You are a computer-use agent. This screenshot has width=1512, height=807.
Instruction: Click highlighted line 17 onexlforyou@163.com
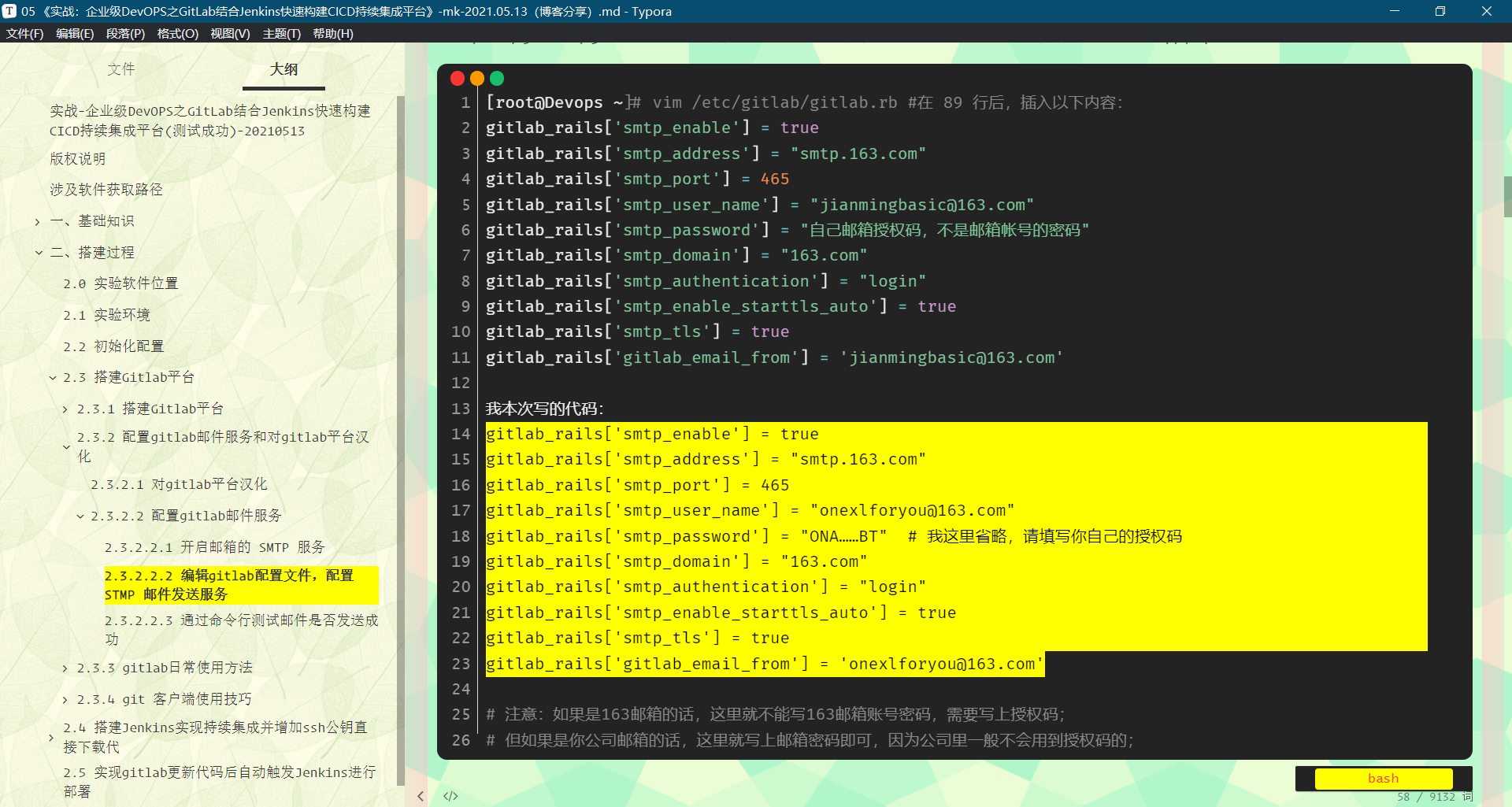[750, 510]
